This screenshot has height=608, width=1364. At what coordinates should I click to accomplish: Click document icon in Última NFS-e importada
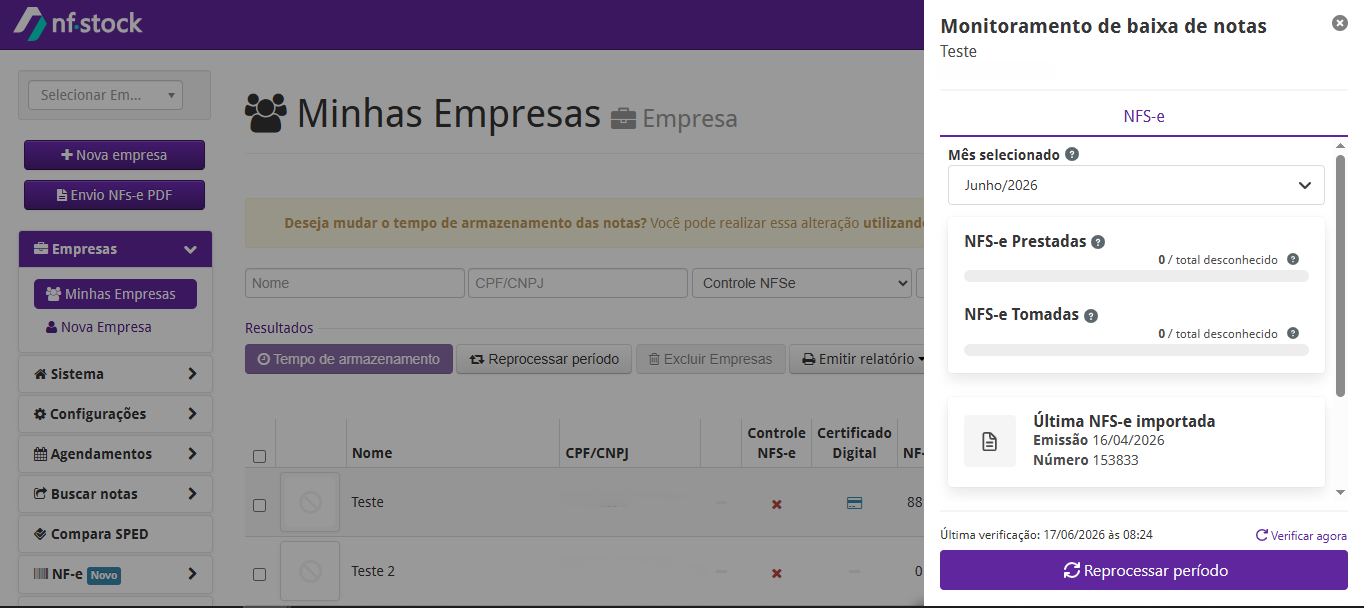click(990, 441)
